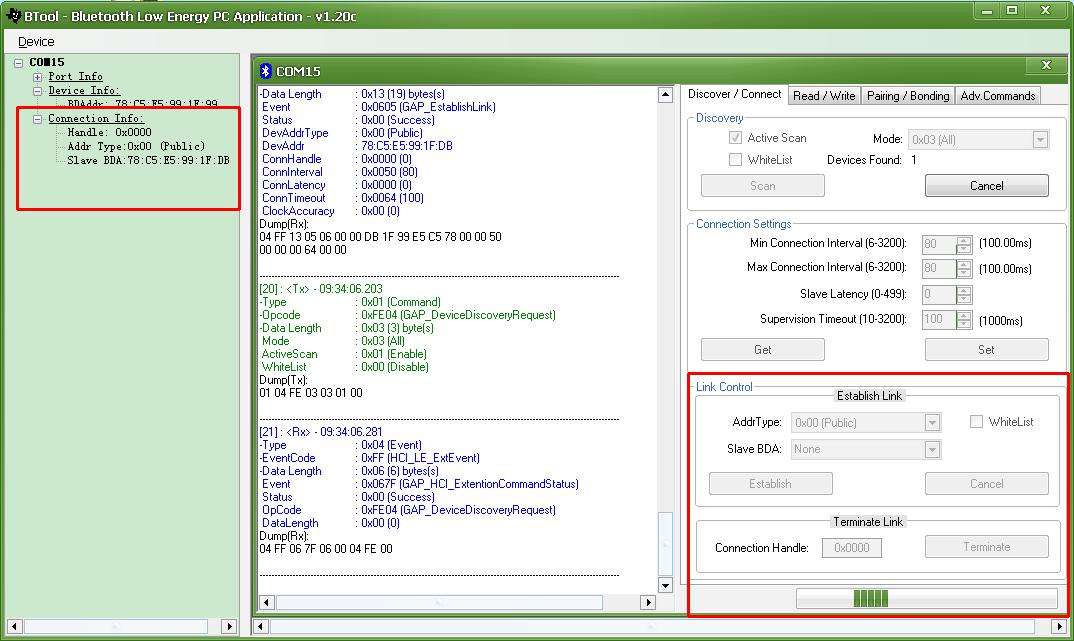The image size is (1074, 641).
Task: Click the DevAddr 78:C5:E5:99:1F:DB log value
Action: 407,146
